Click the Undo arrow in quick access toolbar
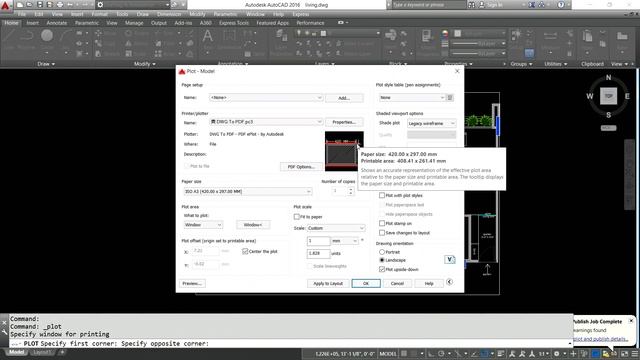Screen dimensions: 640x360 (x=70, y=5)
